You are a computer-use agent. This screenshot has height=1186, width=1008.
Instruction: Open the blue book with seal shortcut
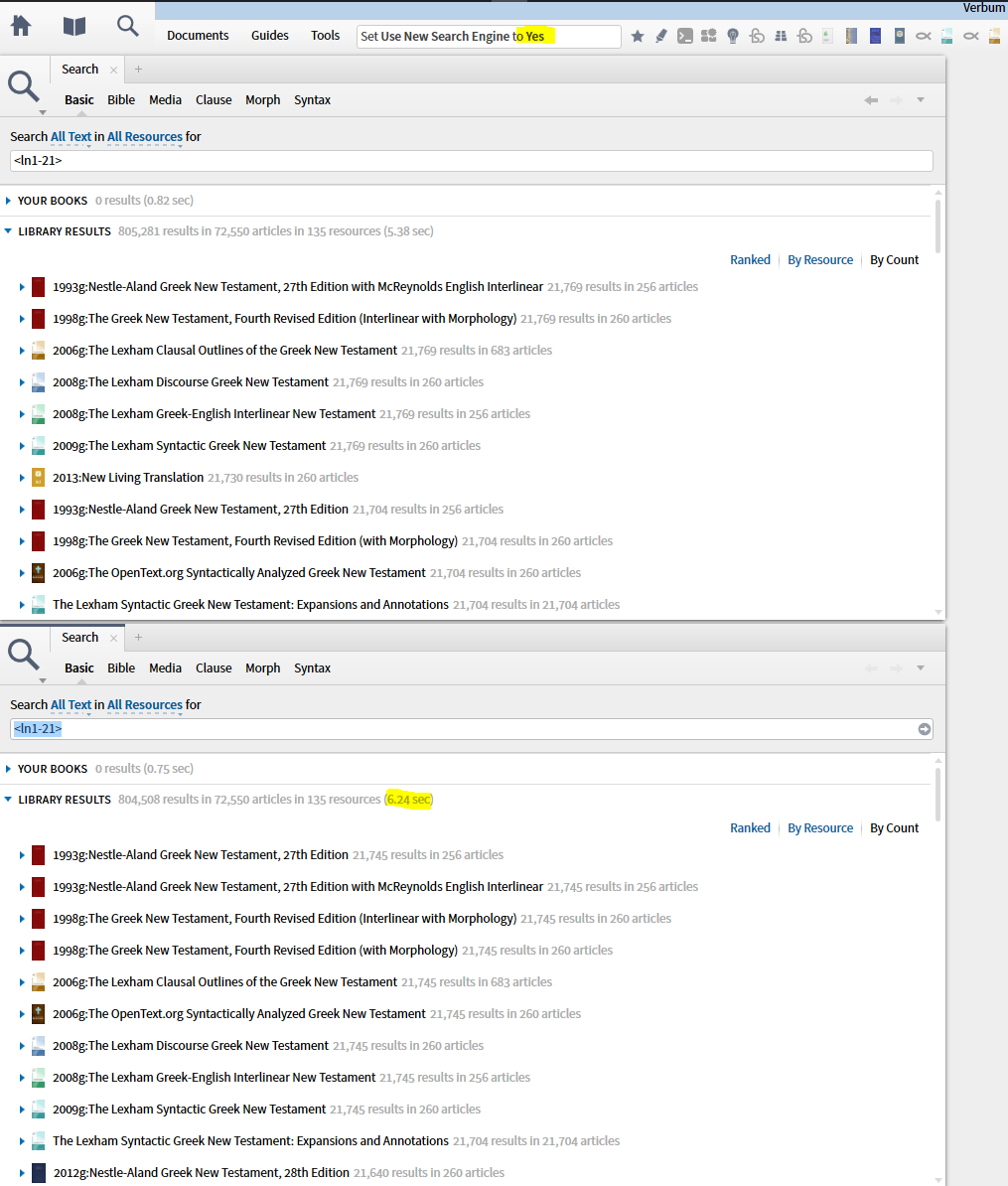point(900,36)
